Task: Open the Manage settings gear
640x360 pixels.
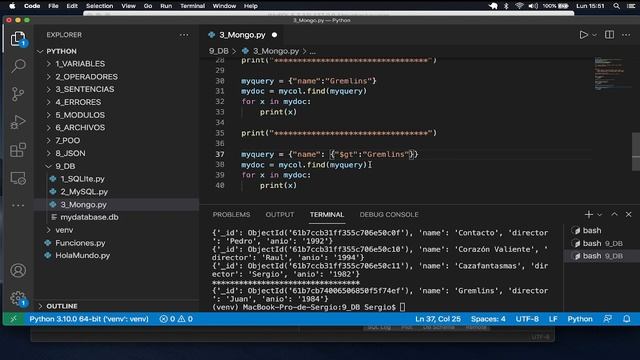Action: point(18,298)
